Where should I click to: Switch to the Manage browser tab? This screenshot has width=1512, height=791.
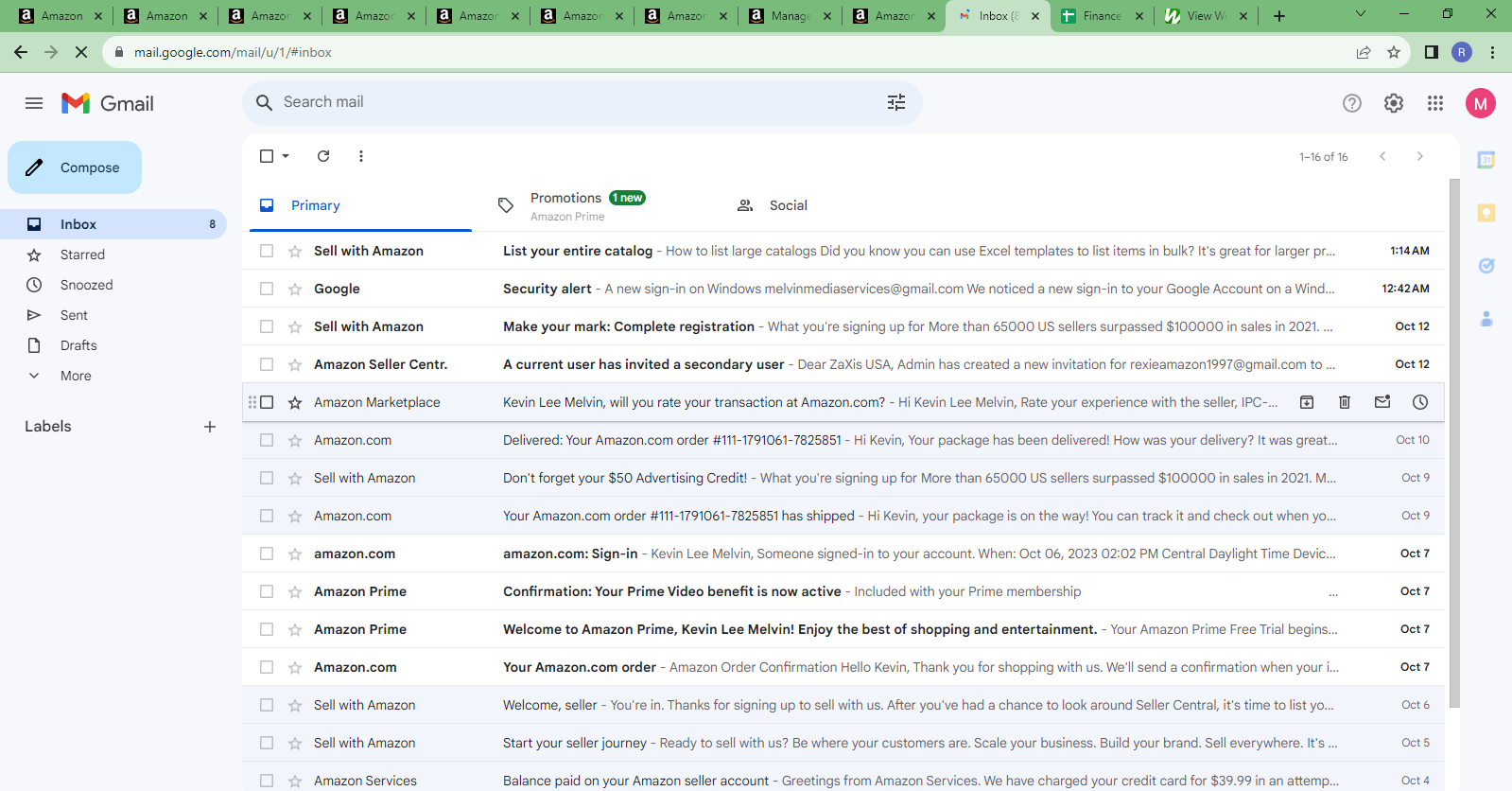(x=789, y=16)
